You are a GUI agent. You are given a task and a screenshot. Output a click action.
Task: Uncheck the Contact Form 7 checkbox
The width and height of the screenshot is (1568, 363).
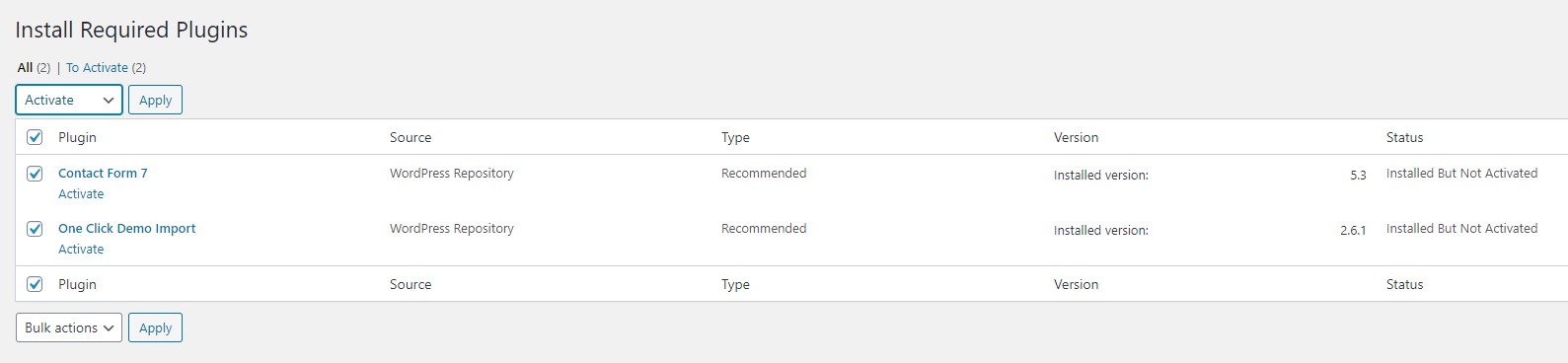click(x=35, y=174)
